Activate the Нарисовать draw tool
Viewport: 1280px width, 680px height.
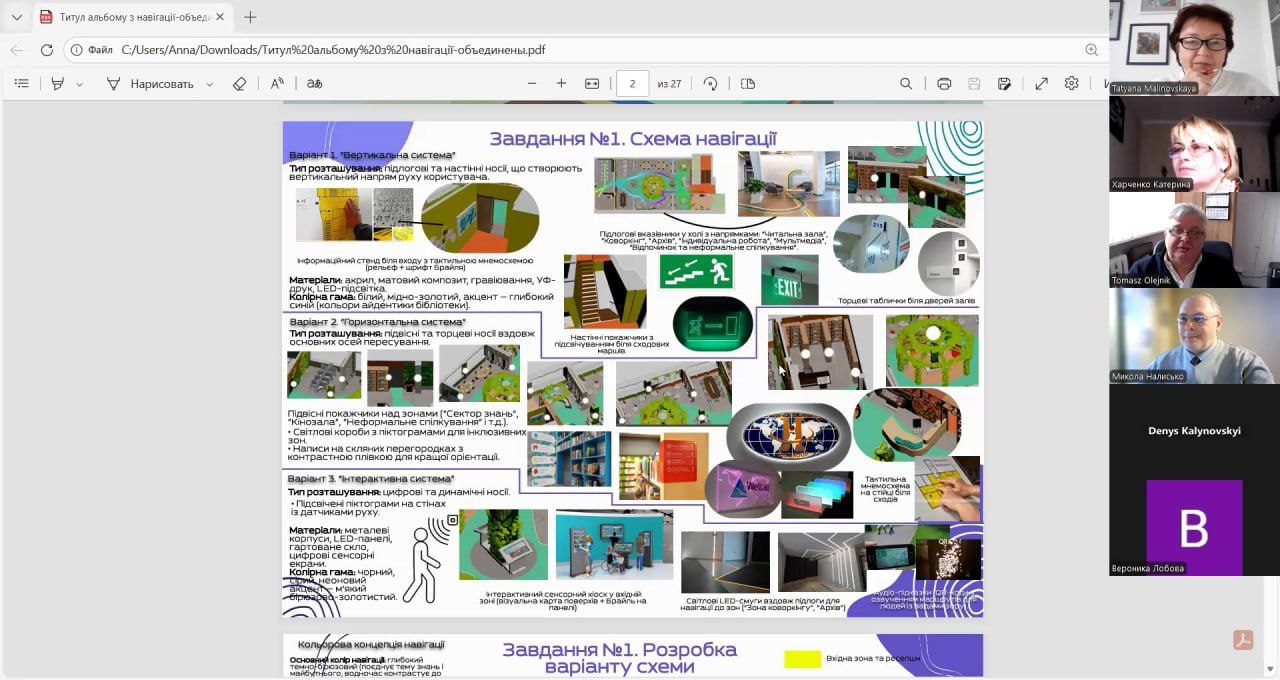coord(150,84)
